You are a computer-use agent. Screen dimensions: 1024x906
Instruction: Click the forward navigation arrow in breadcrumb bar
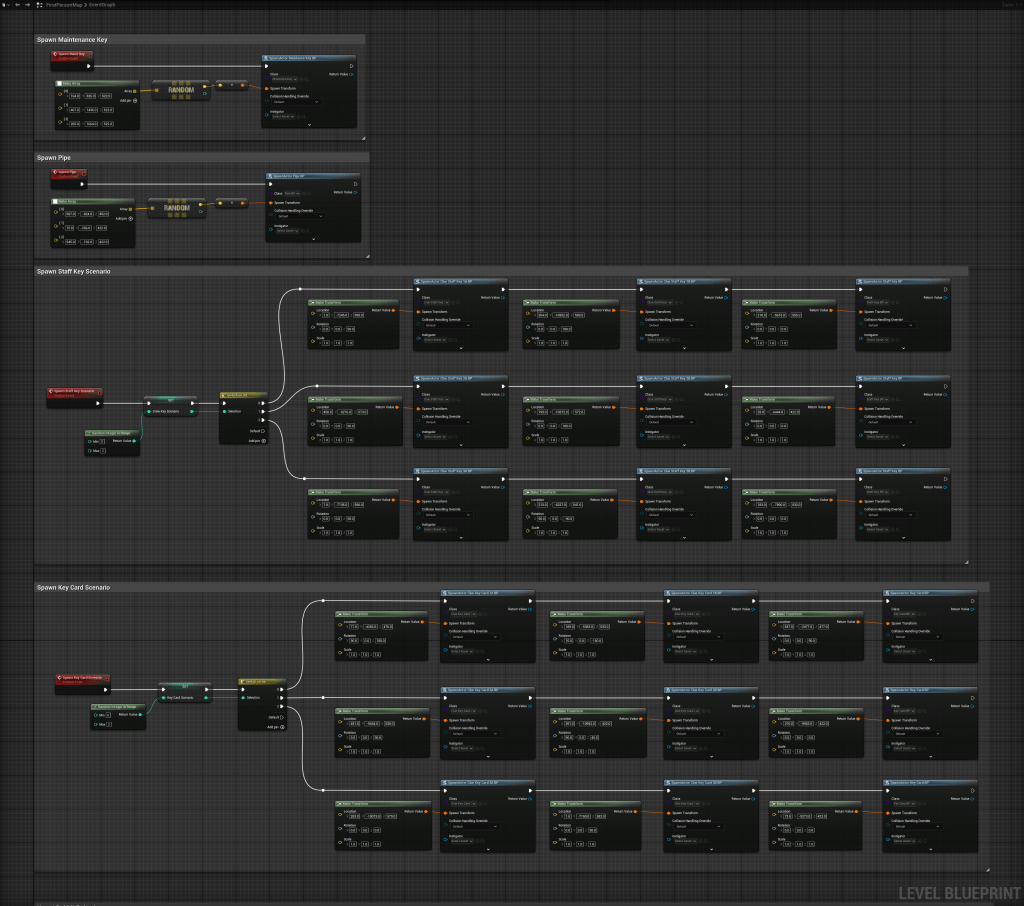30,5
